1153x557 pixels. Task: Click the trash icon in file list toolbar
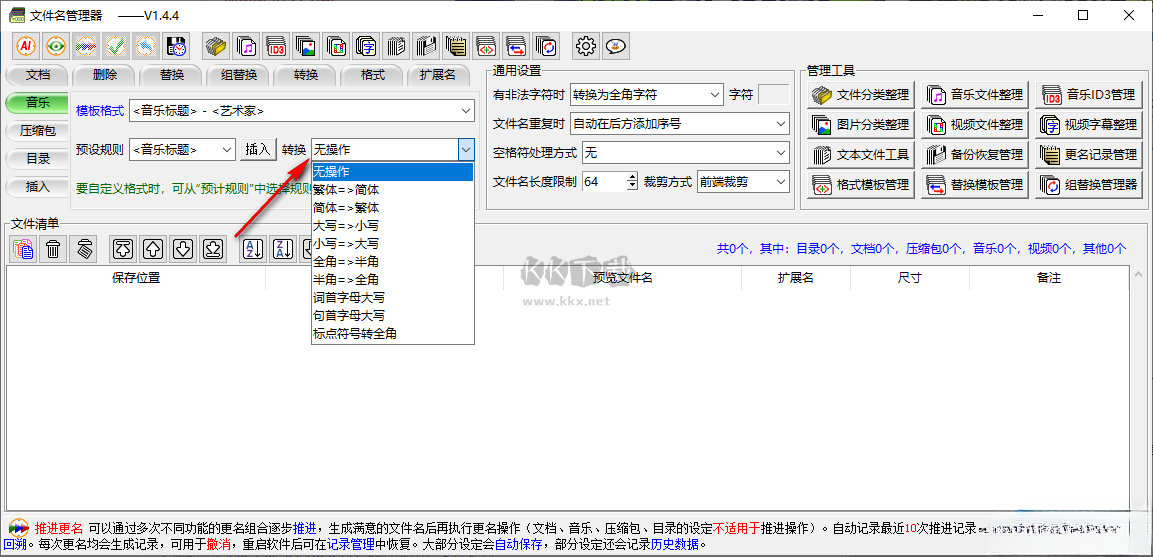(x=54, y=249)
